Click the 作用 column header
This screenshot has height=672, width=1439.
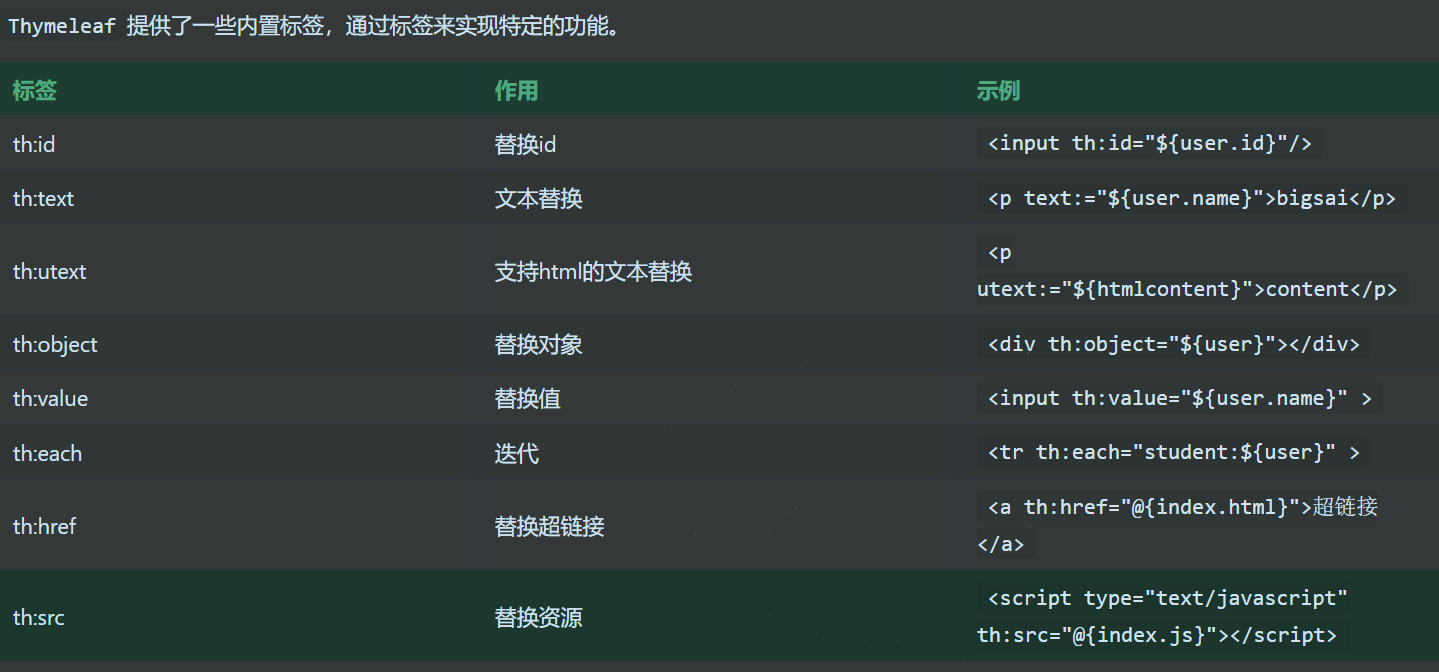[x=516, y=91]
